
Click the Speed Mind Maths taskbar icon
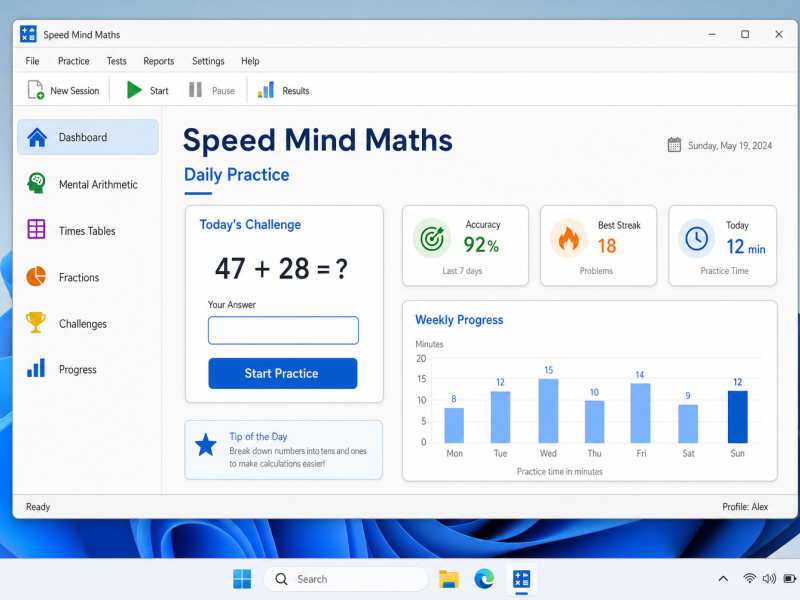tap(521, 579)
